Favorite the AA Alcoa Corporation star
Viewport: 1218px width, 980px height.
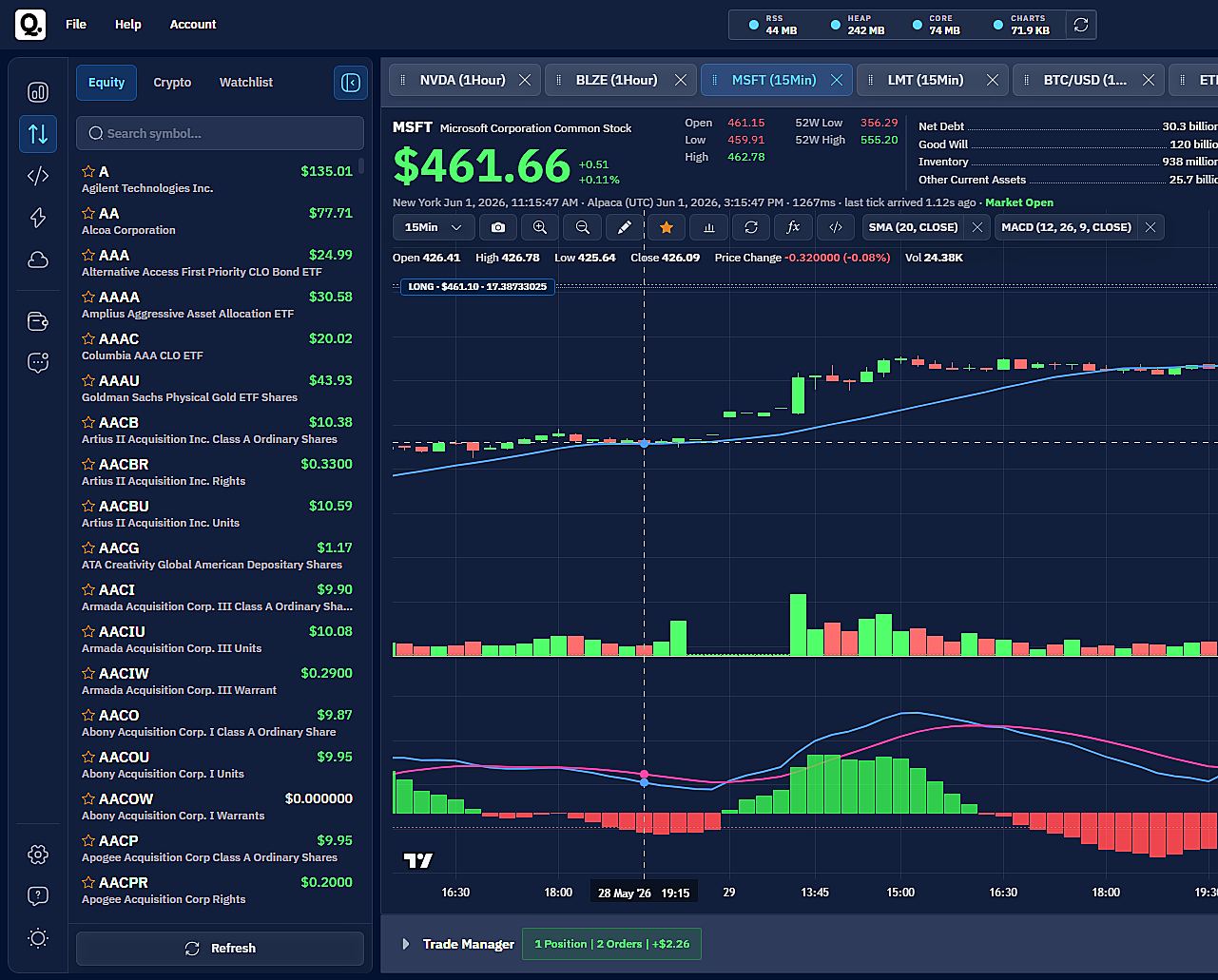[x=88, y=214]
